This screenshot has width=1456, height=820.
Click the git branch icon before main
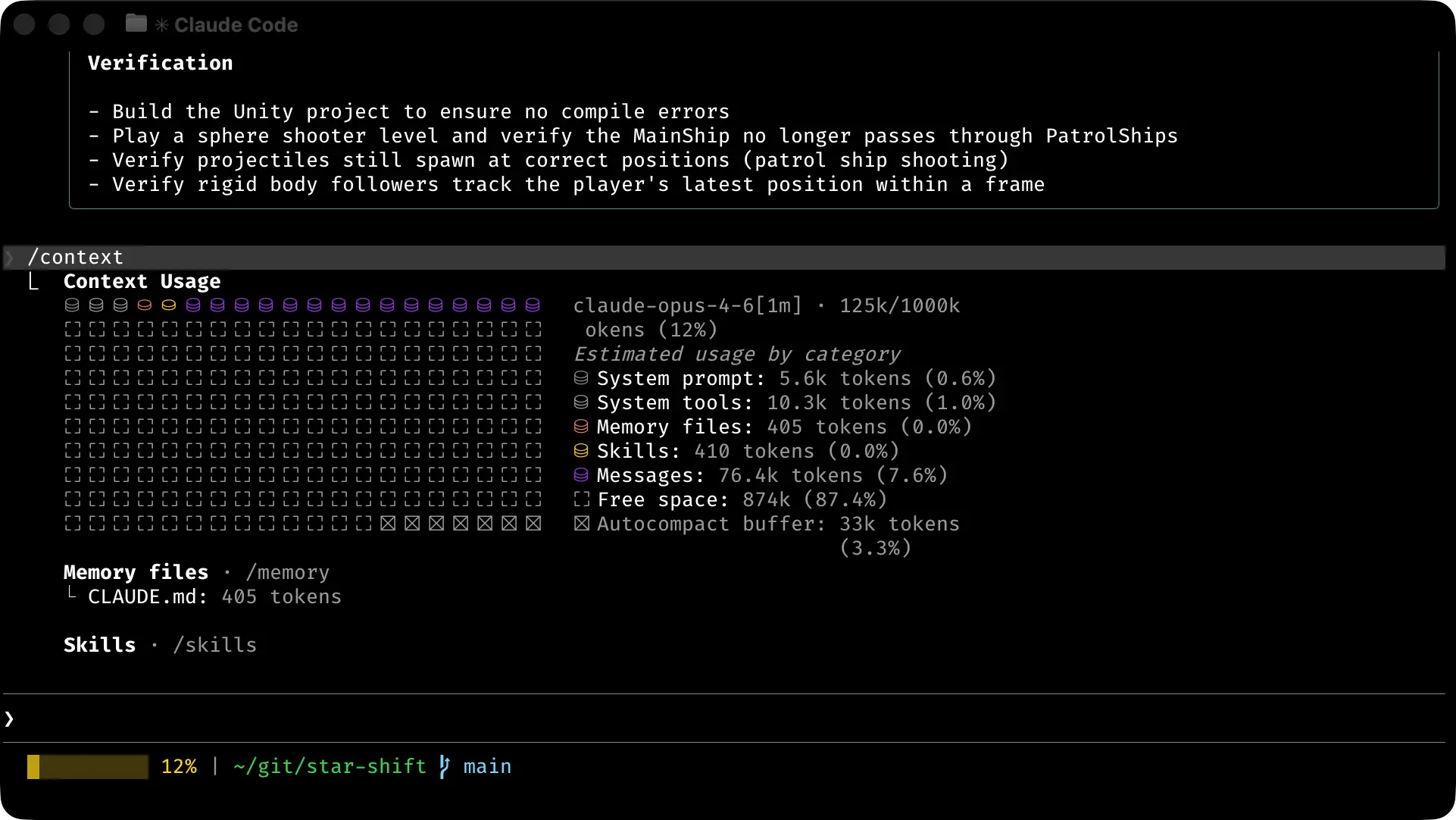pos(445,766)
